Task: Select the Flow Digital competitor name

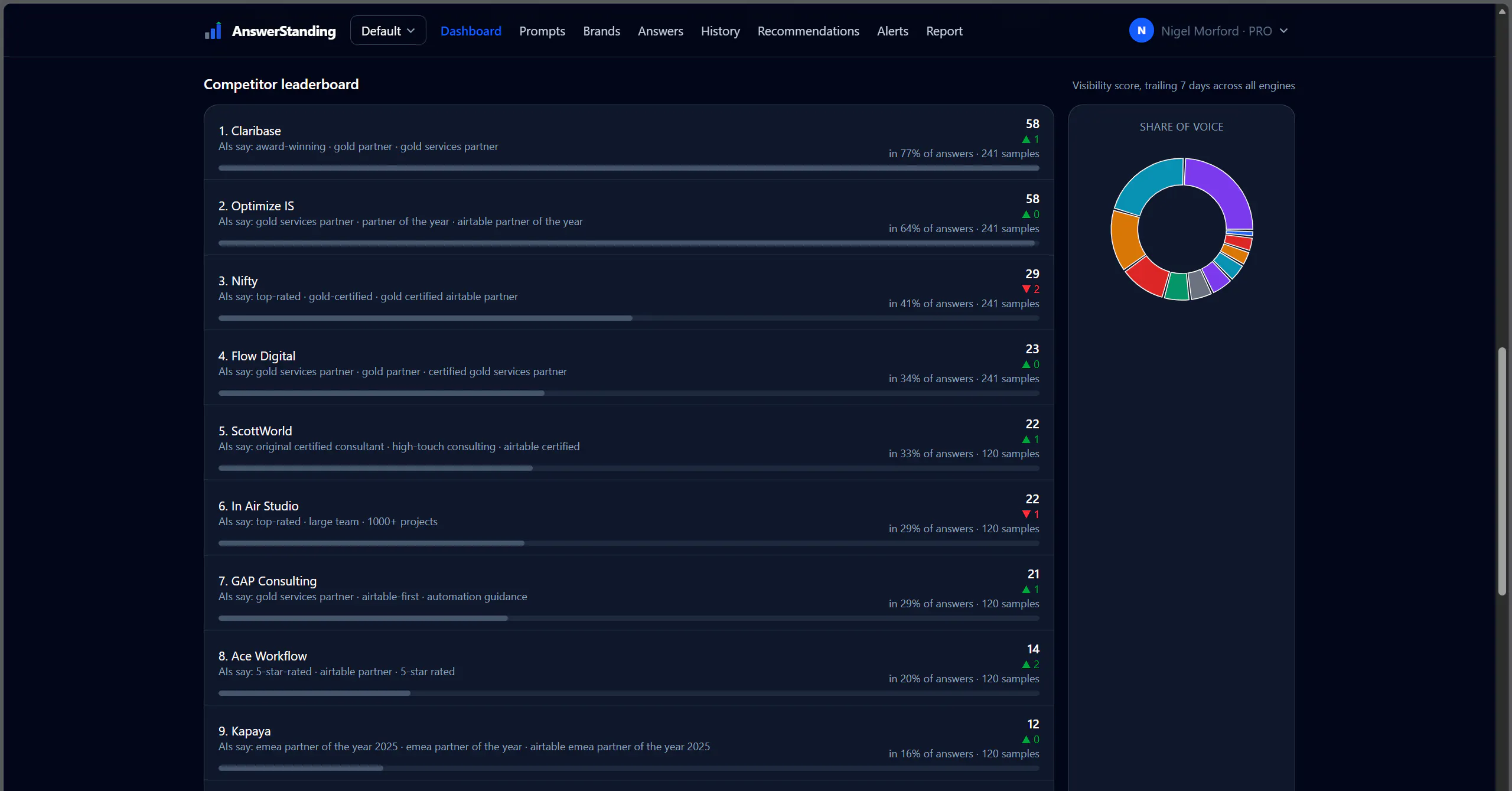Action: point(257,356)
